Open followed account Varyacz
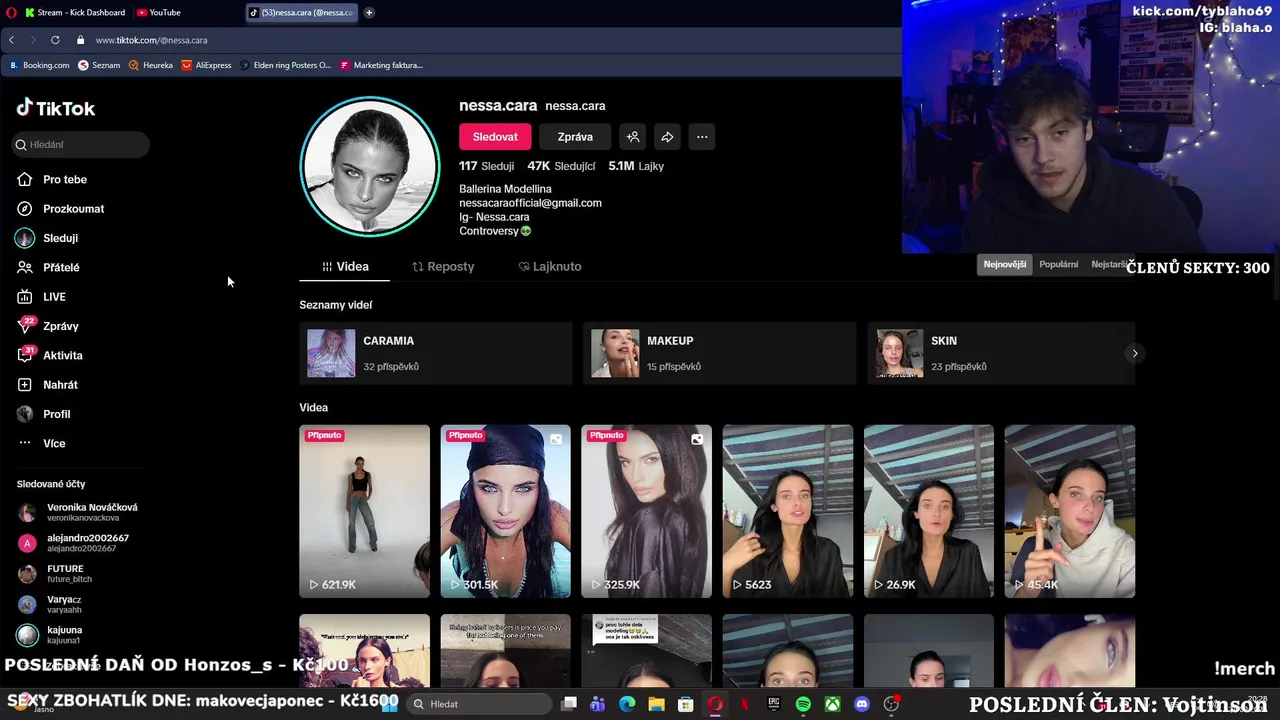 point(50,604)
